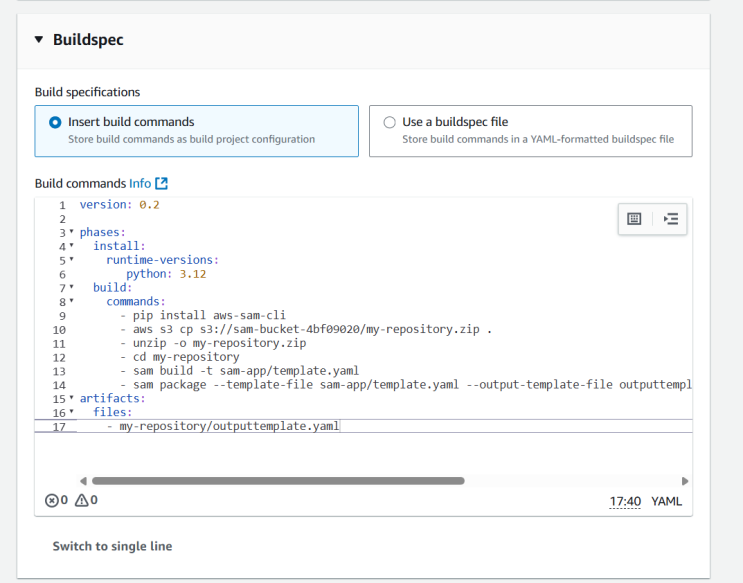Fold the artifacts block at line 15
This screenshot has height=583, width=743.
coord(72,398)
